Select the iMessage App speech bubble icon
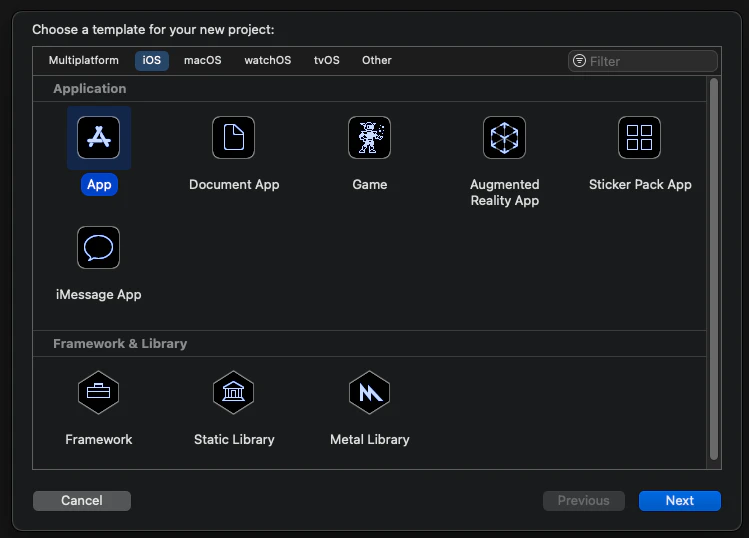The height and width of the screenshot is (538, 749). (98, 247)
